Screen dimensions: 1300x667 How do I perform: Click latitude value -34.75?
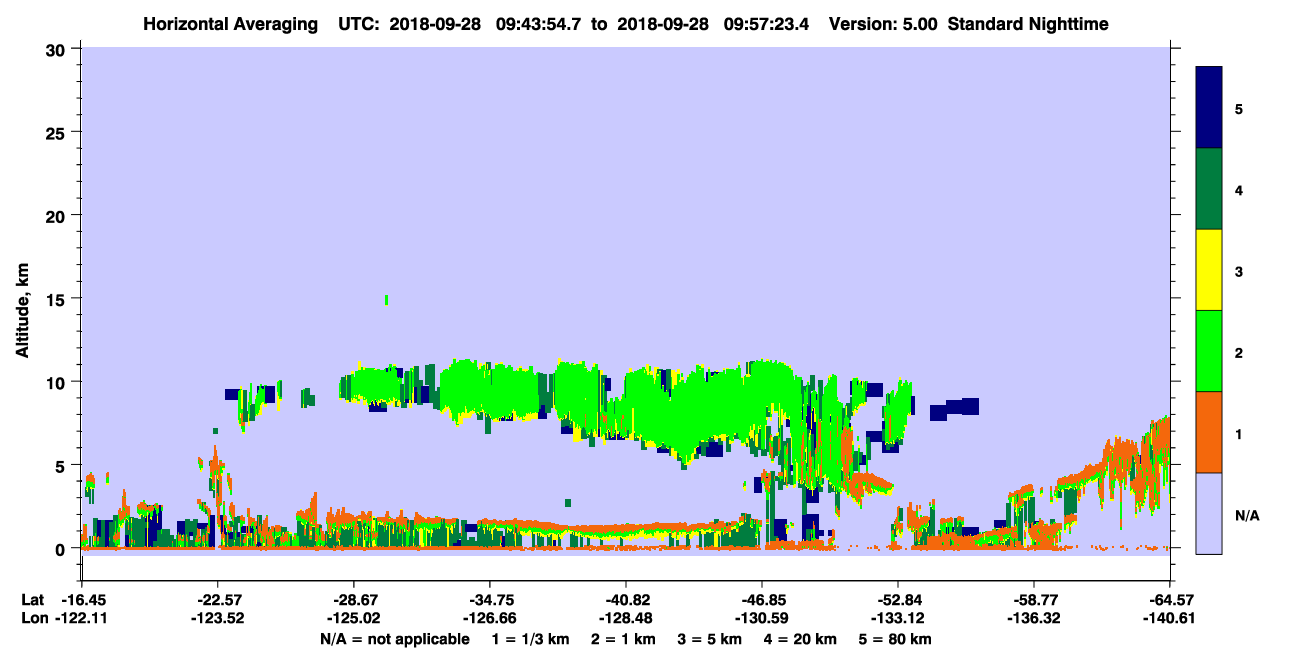click(490, 600)
